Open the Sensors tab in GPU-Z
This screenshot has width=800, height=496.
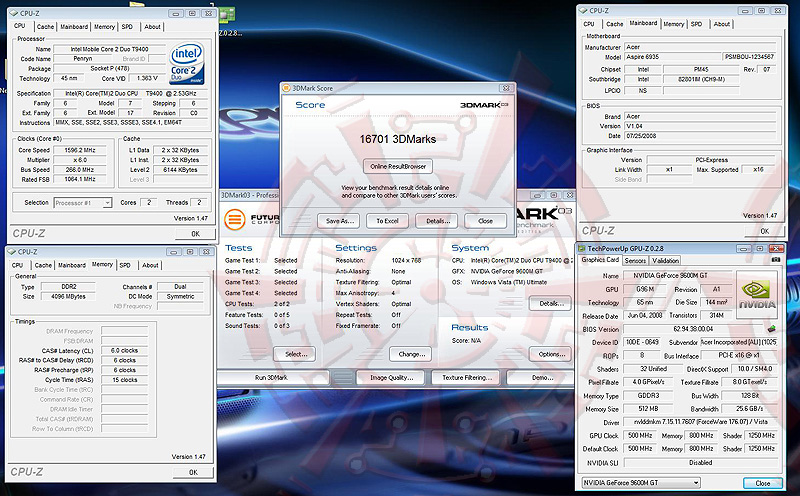(x=635, y=260)
